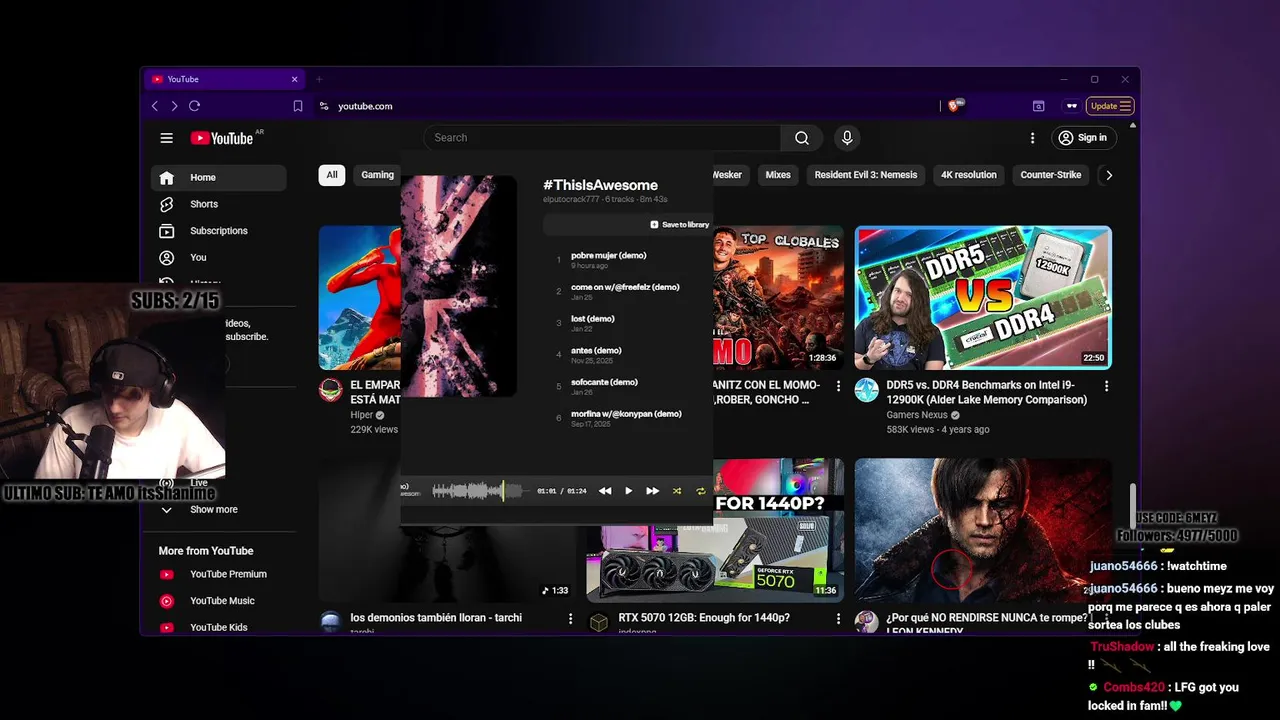Open the Brave Shields lion icon
The width and height of the screenshot is (1280, 720).
point(953,106)
